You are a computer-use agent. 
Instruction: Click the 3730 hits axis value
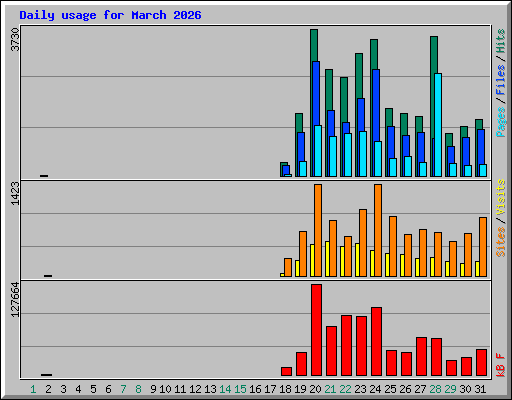pos(15,39)
